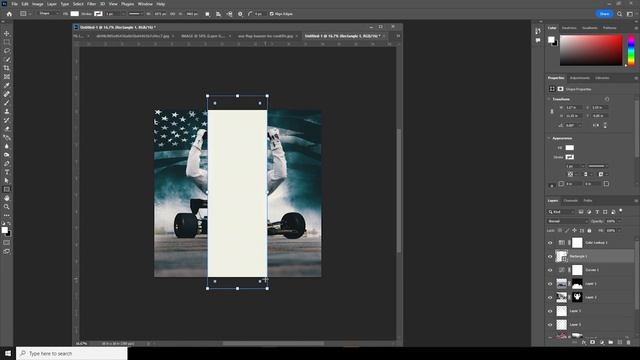The width and height of the screenshot is (640, 360).
Task: Select the Zoom tool in toolbox
Action: point(7,207)
